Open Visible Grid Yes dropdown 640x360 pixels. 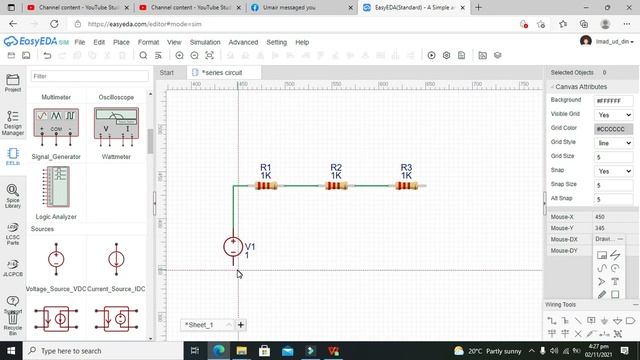614,115
